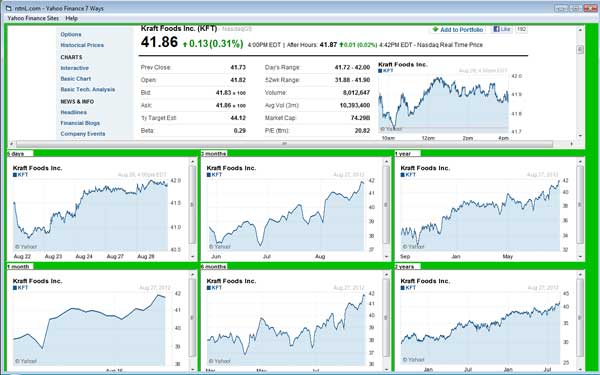Click the KFT legend square in 5 days chart
Image resolution: width=600 pixels, height=375 pixels.
[15, 175]
